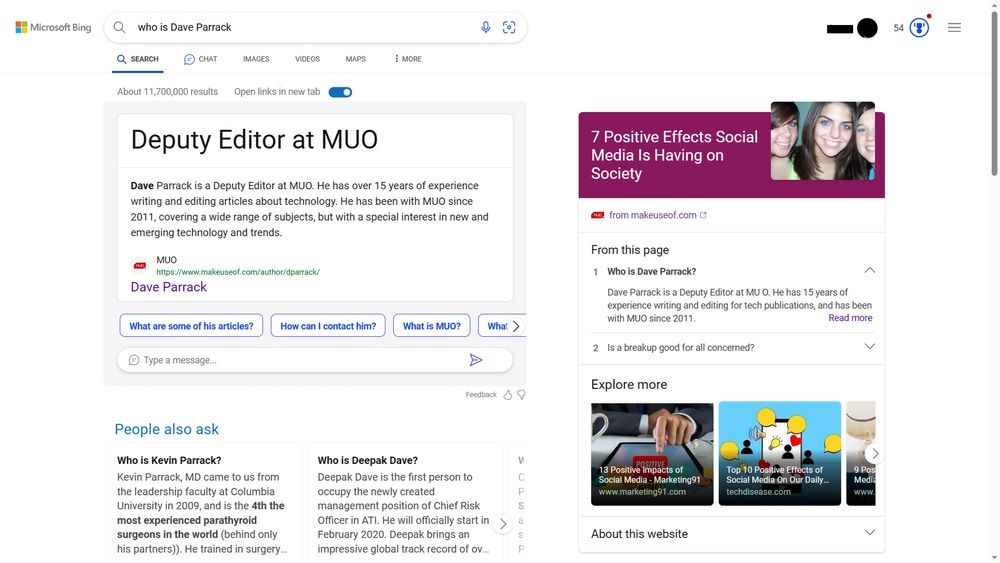Click the search magnifier icon in search box
Image resolution: width=1000 pixels, height=563 pixels.
[x=119, y=27]
